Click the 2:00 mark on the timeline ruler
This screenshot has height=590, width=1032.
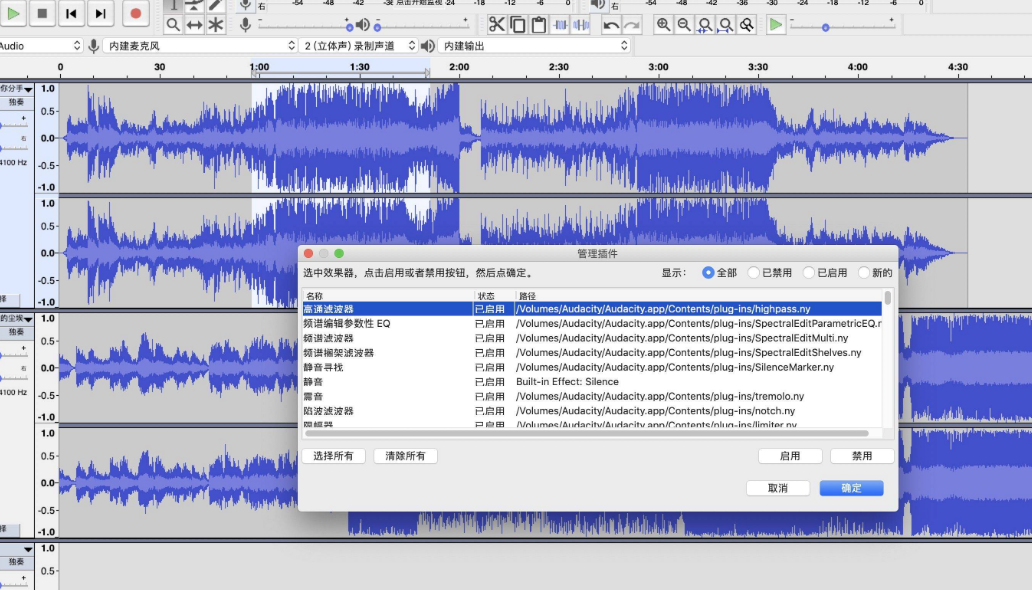[x=459, y=67]
